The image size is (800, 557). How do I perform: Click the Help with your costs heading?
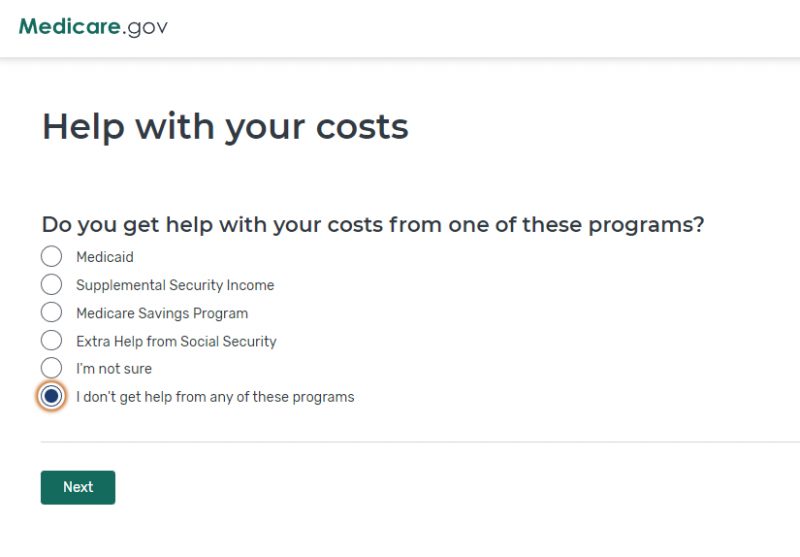point(226,126)
